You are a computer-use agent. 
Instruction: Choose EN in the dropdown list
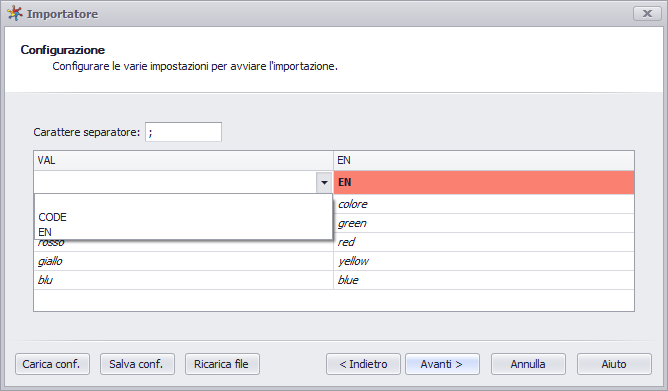45,232
